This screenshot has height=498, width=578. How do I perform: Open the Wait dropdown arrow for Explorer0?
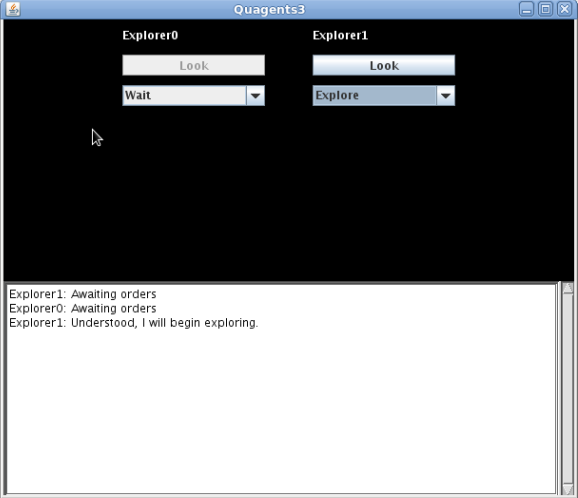click(255, 95)
